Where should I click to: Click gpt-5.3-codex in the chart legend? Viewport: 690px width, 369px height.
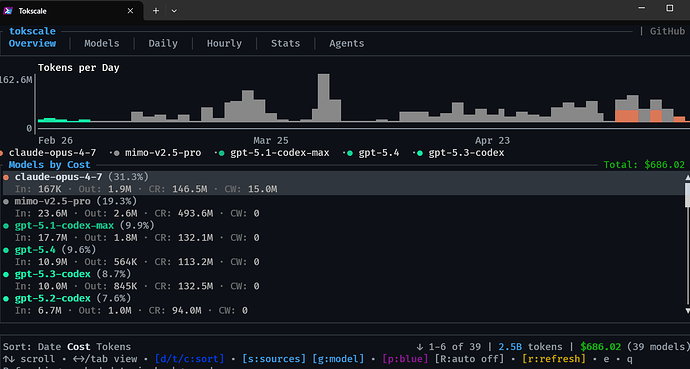coord(466,153)
